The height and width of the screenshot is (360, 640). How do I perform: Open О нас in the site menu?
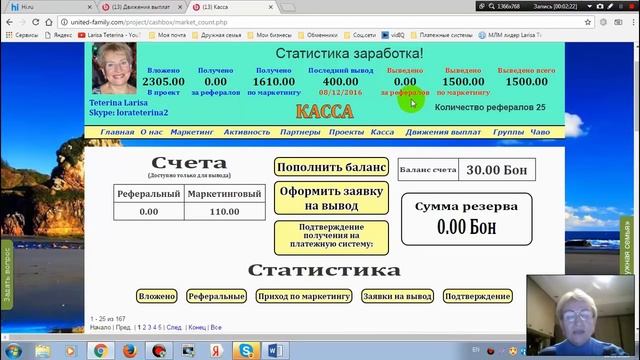pyautogui.click(x=151, y=132)
